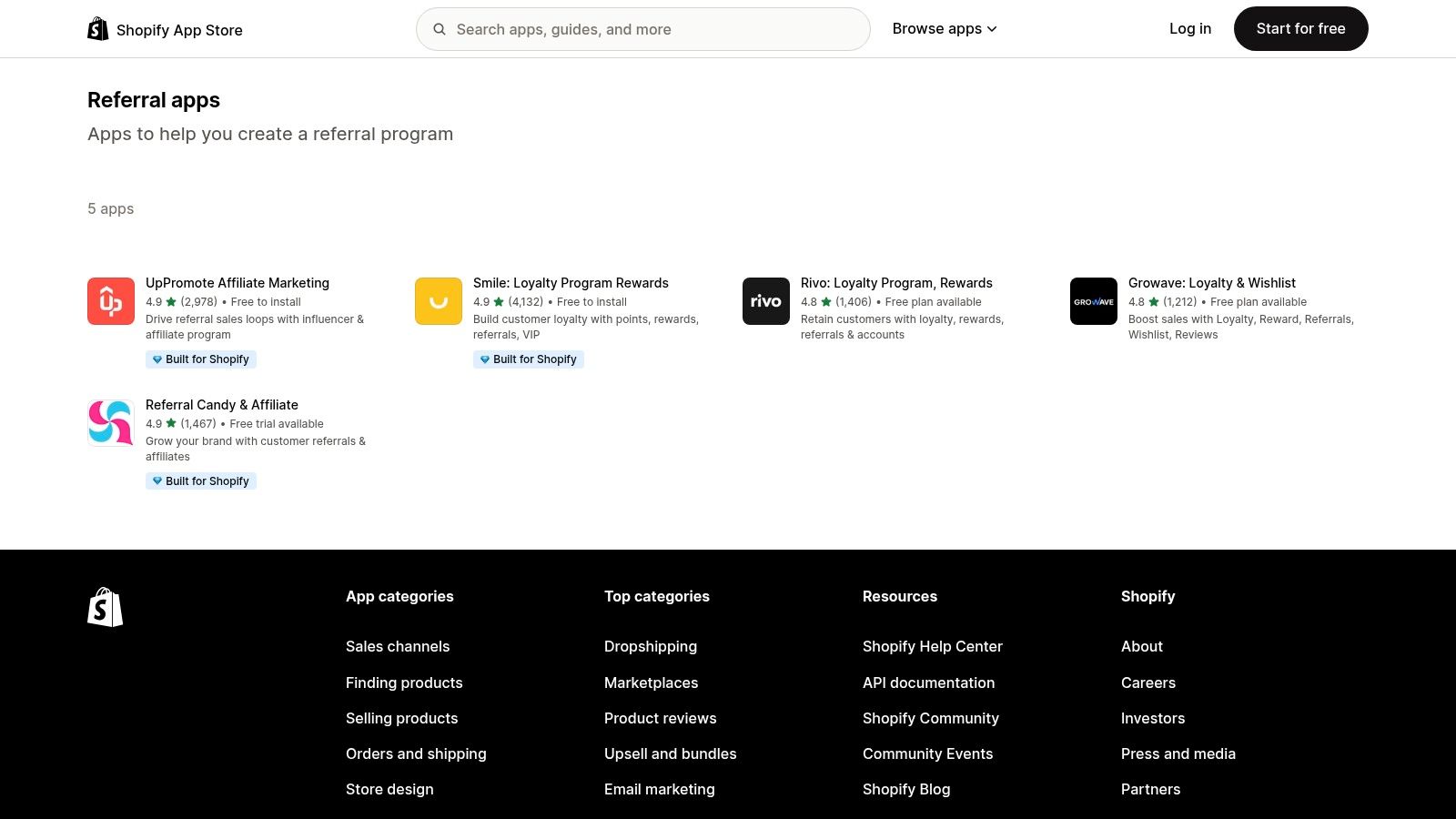
Task: Click the Rivo loyalty app icon
Action: click(x=765, y=300)
